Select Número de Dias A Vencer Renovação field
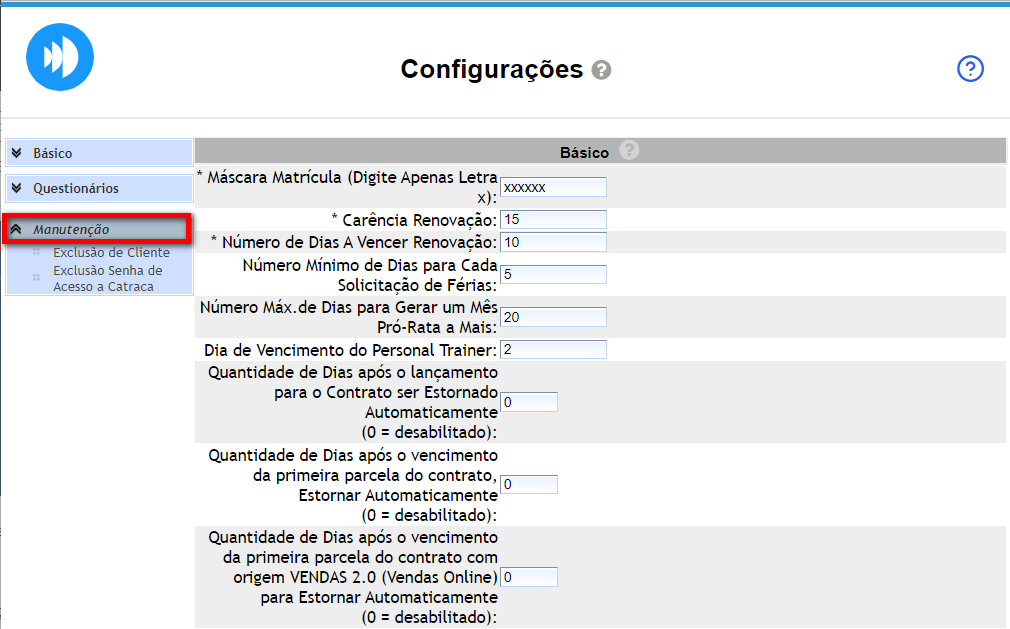The image size is (1010, 629). click(x=553, y=242)
